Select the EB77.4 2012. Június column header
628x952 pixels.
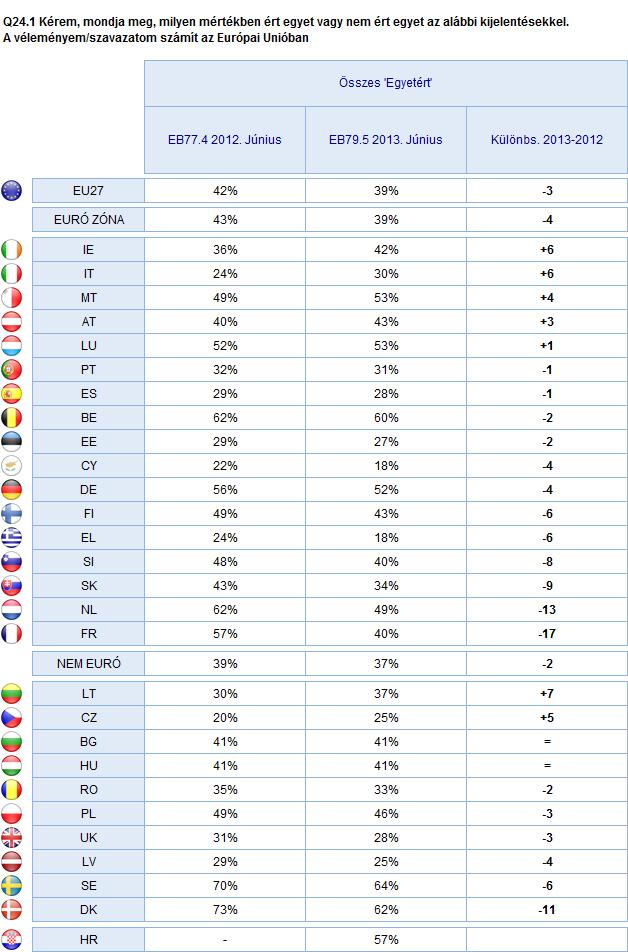point(225,140)
